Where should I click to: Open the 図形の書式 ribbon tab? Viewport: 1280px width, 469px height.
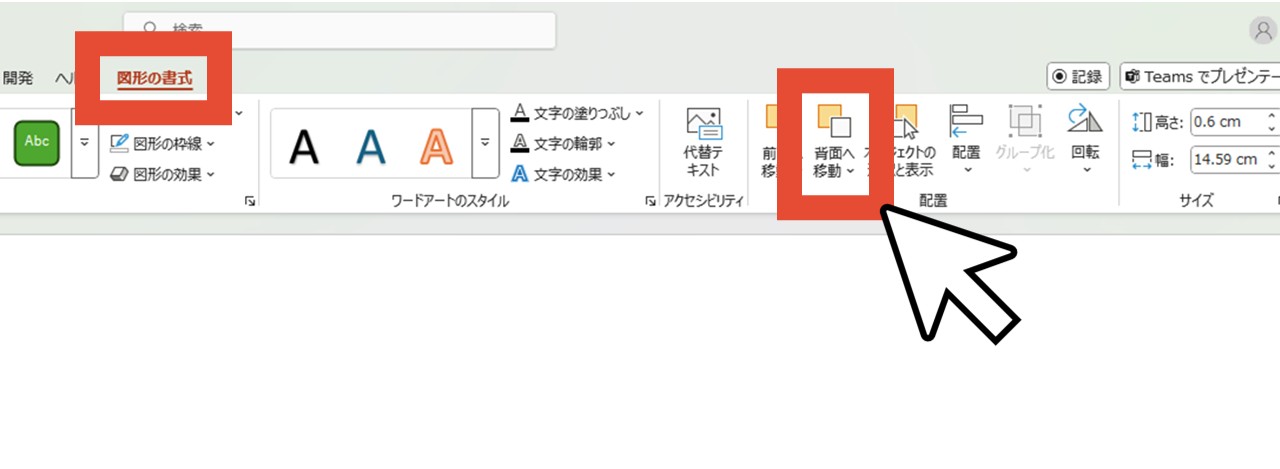(x=154, y=77)
